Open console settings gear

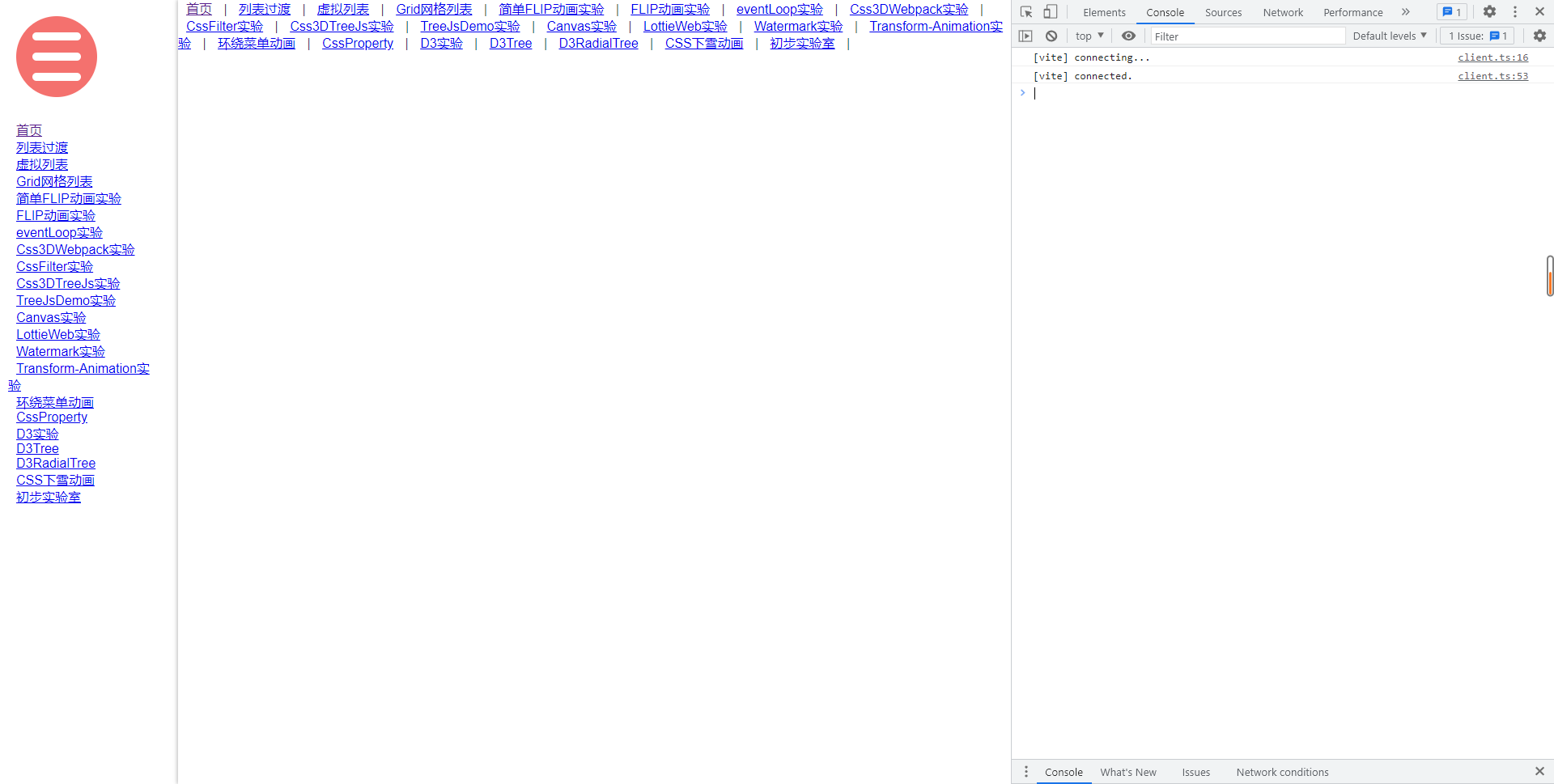coord(1539,36)
